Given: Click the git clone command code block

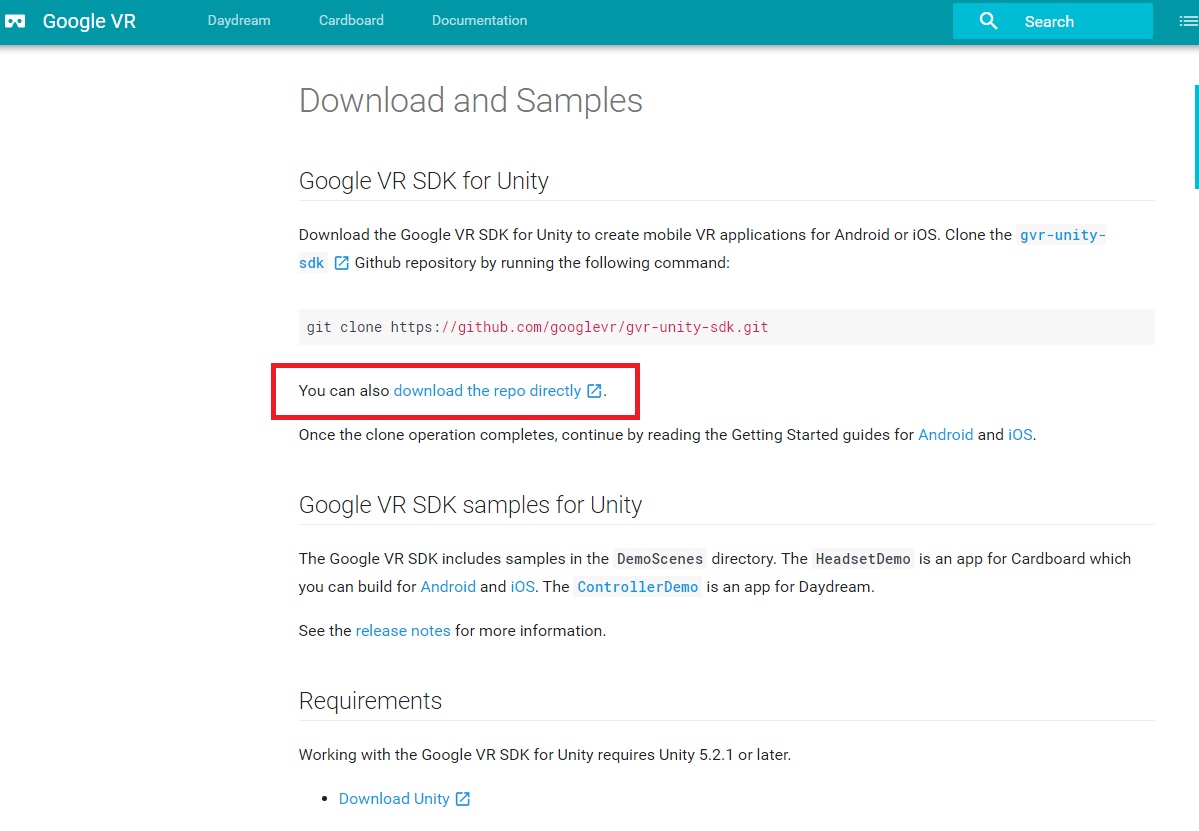Looking at the screenshot, I should (726, 327).
